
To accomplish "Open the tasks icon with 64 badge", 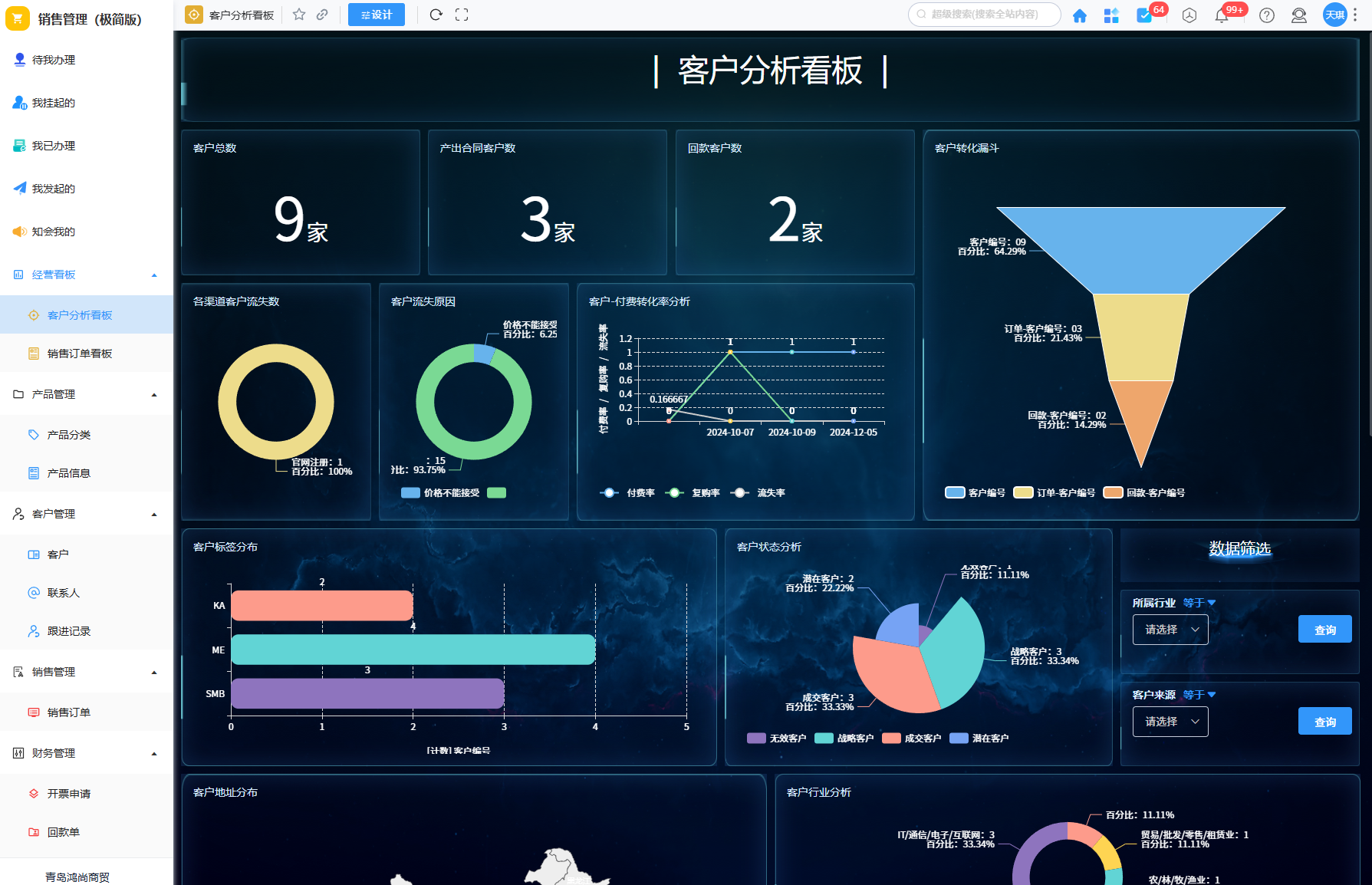I will [x=1144, y=15].
